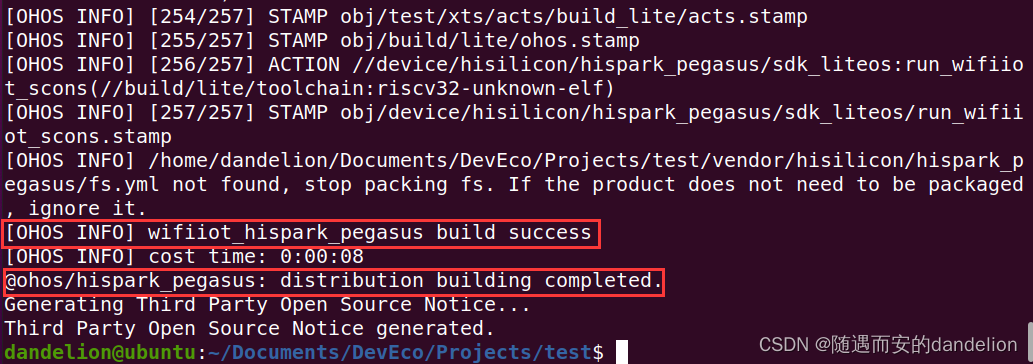Screen dimensions: 1033x364
Task: Click the green 'dandelion@ubuntu' prompt text
Action: pyautogui.click(x=101, y=353)
